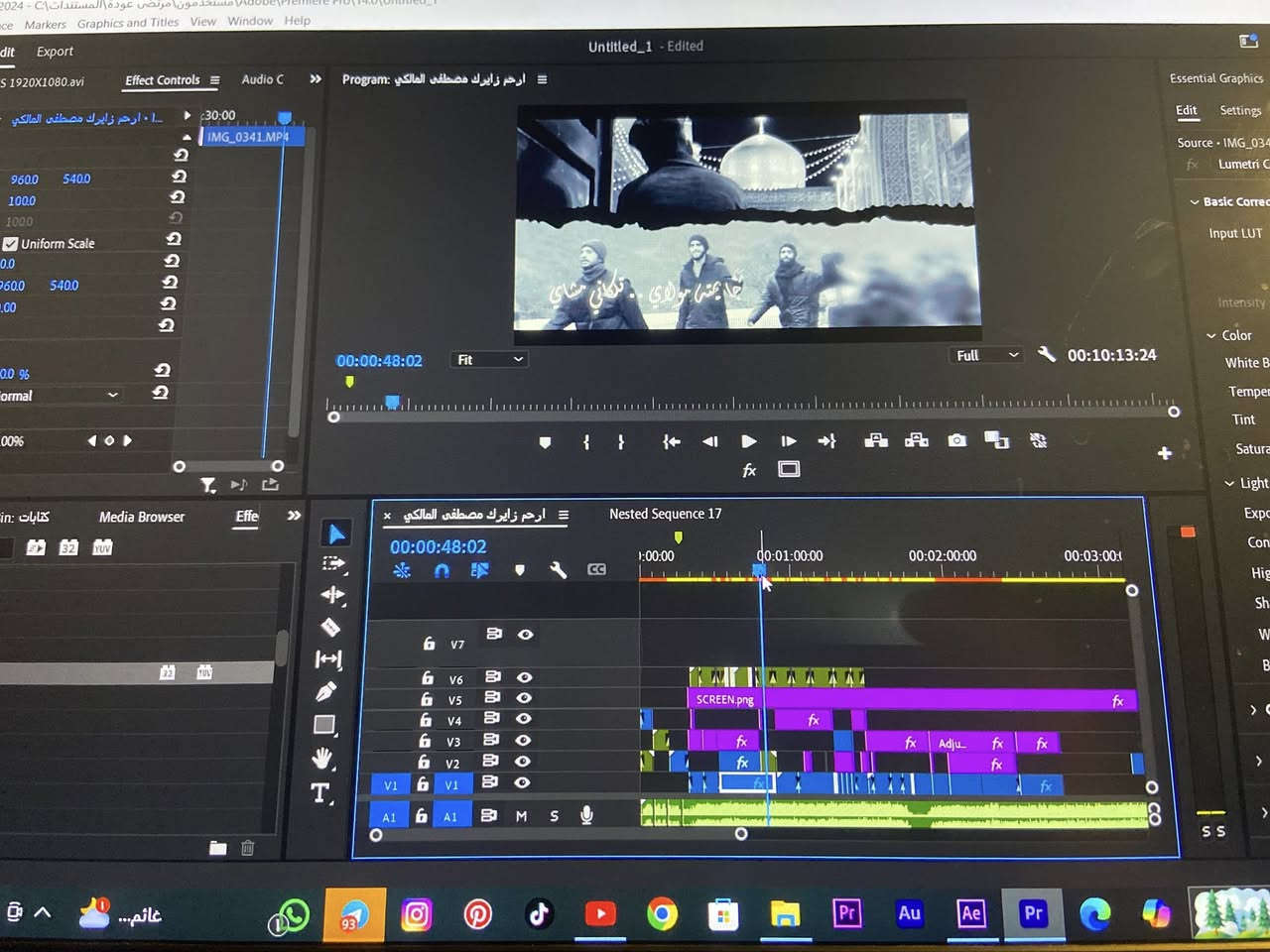Click Mark In button in Program monitor
Image resolution: width=1270 pixels, height=952 pixels.
coord(586,442)
